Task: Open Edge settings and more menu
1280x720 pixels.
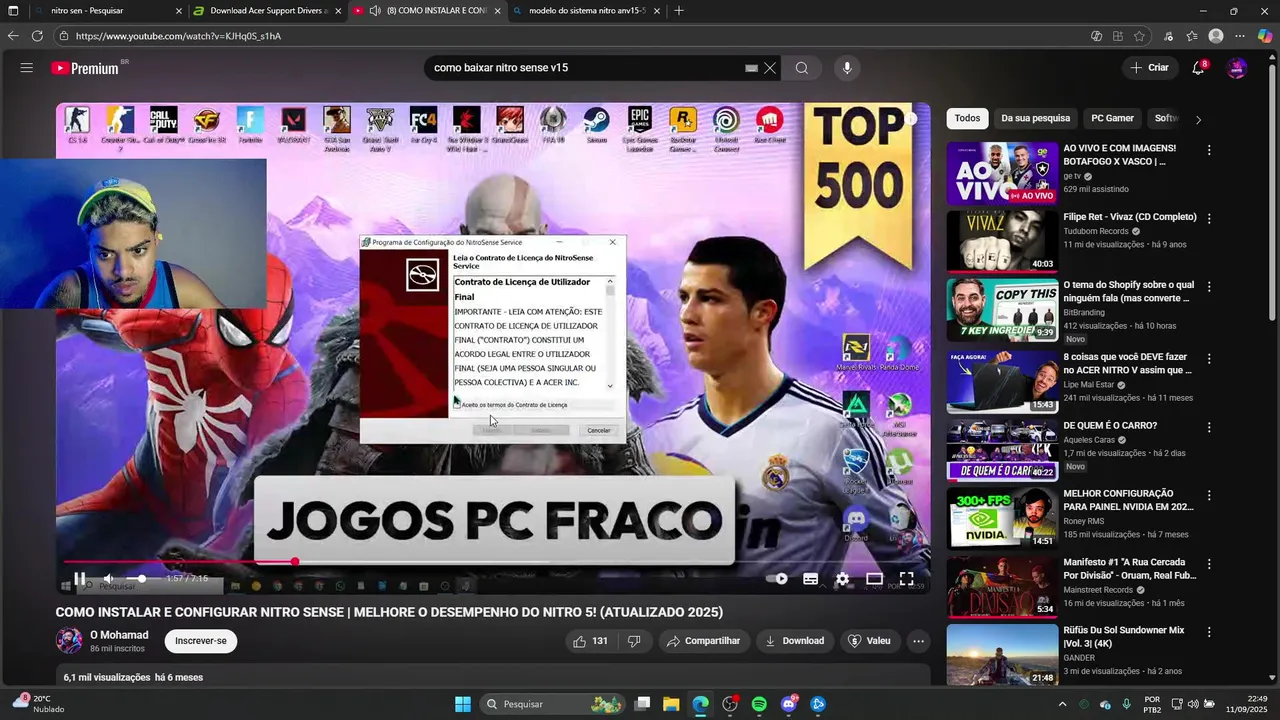Action: pos(1240,36)
